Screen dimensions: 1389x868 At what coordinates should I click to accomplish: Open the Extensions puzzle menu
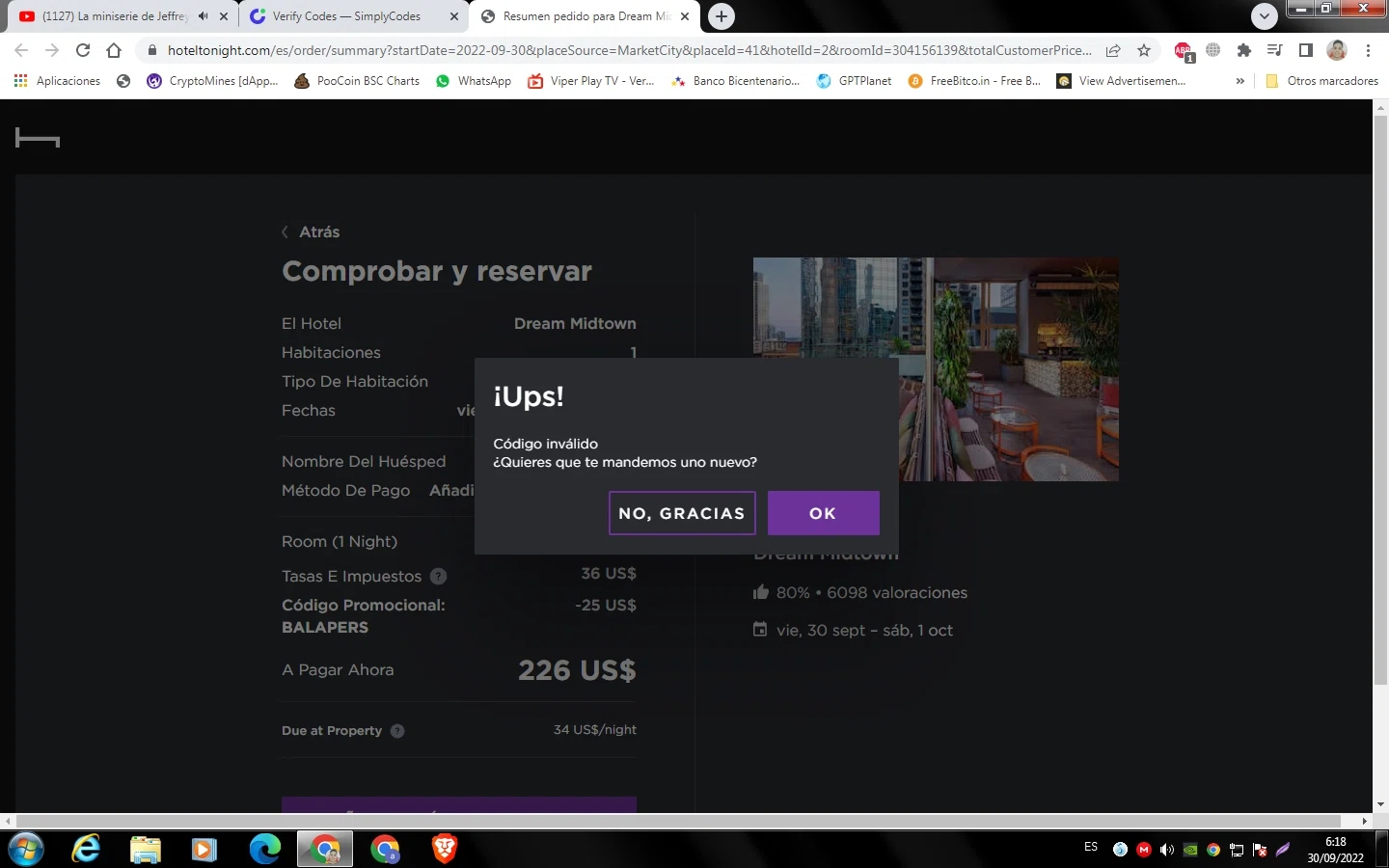[x=1244, y=50]
